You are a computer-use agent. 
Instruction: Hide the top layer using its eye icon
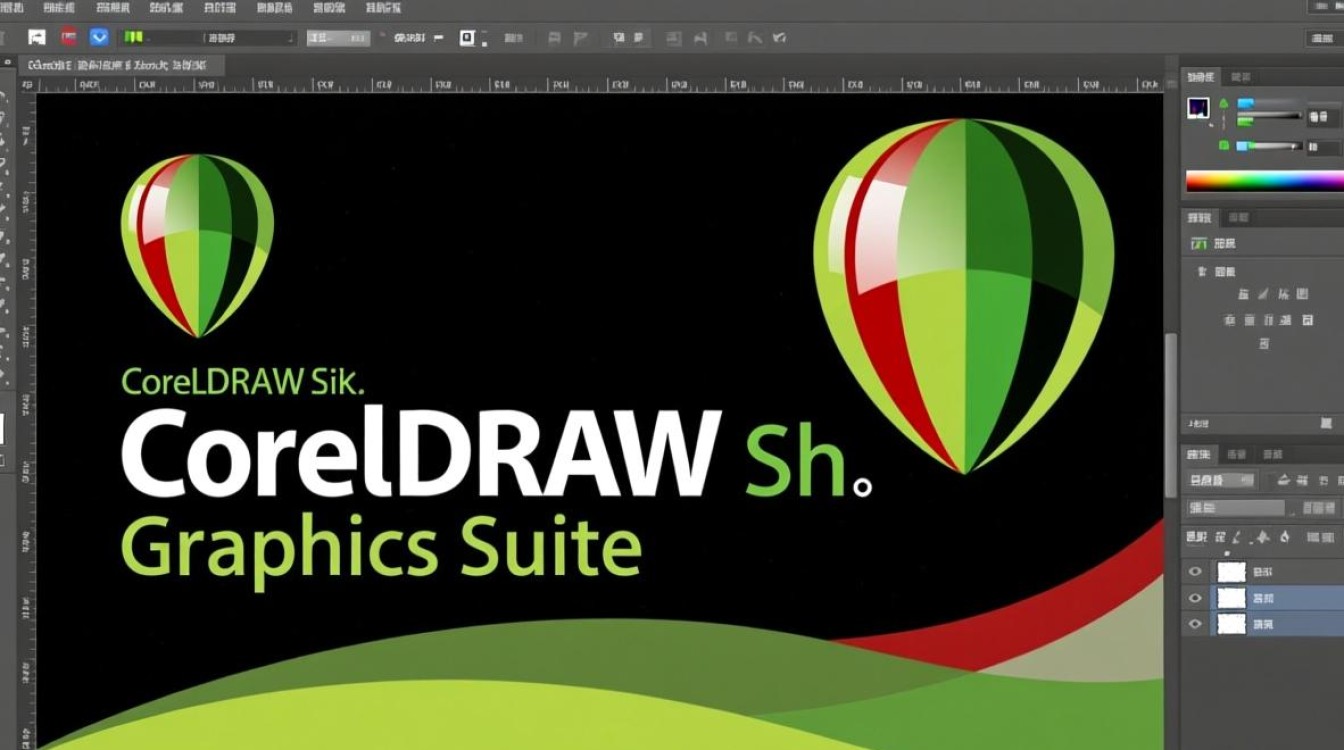(1194, 572)
